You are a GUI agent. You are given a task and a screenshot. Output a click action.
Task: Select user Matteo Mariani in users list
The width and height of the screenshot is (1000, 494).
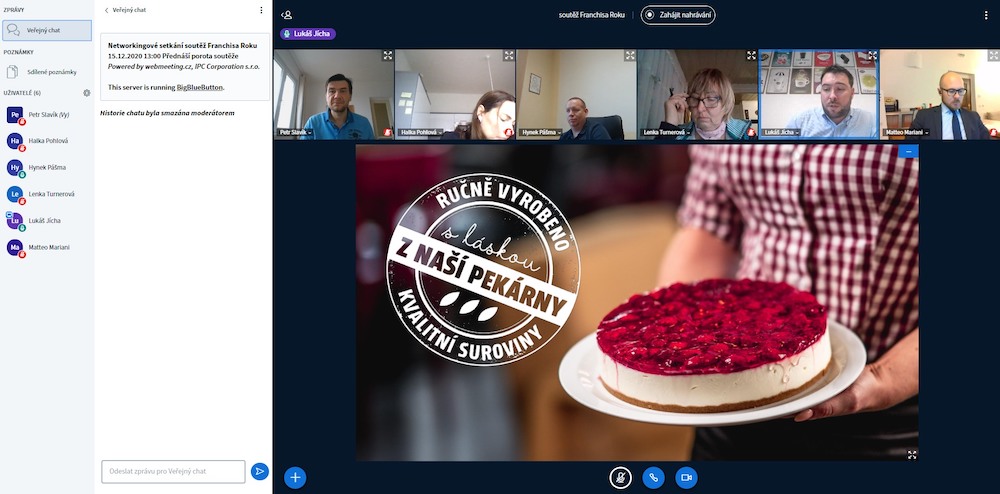pos(47,247)
